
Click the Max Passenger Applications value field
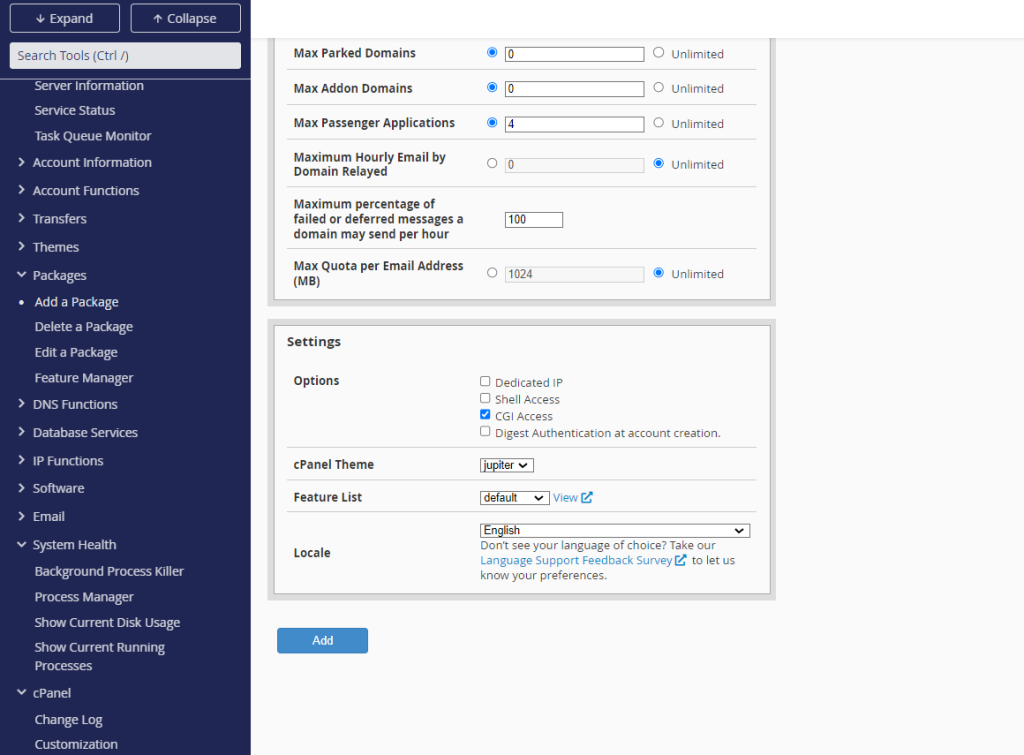(x=575, y=124)
